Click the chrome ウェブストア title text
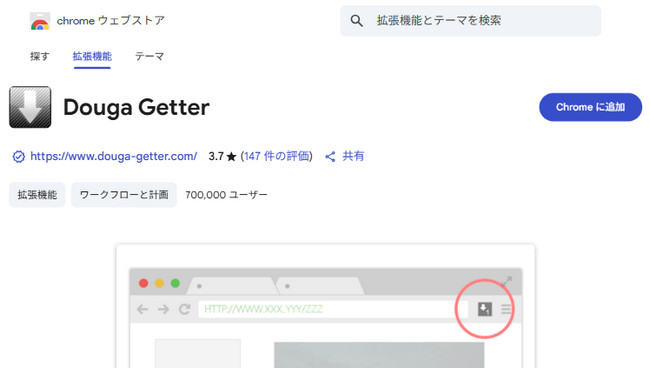This screenshot has height=368, width=650. pyautogui.click(x=111, y=21)
